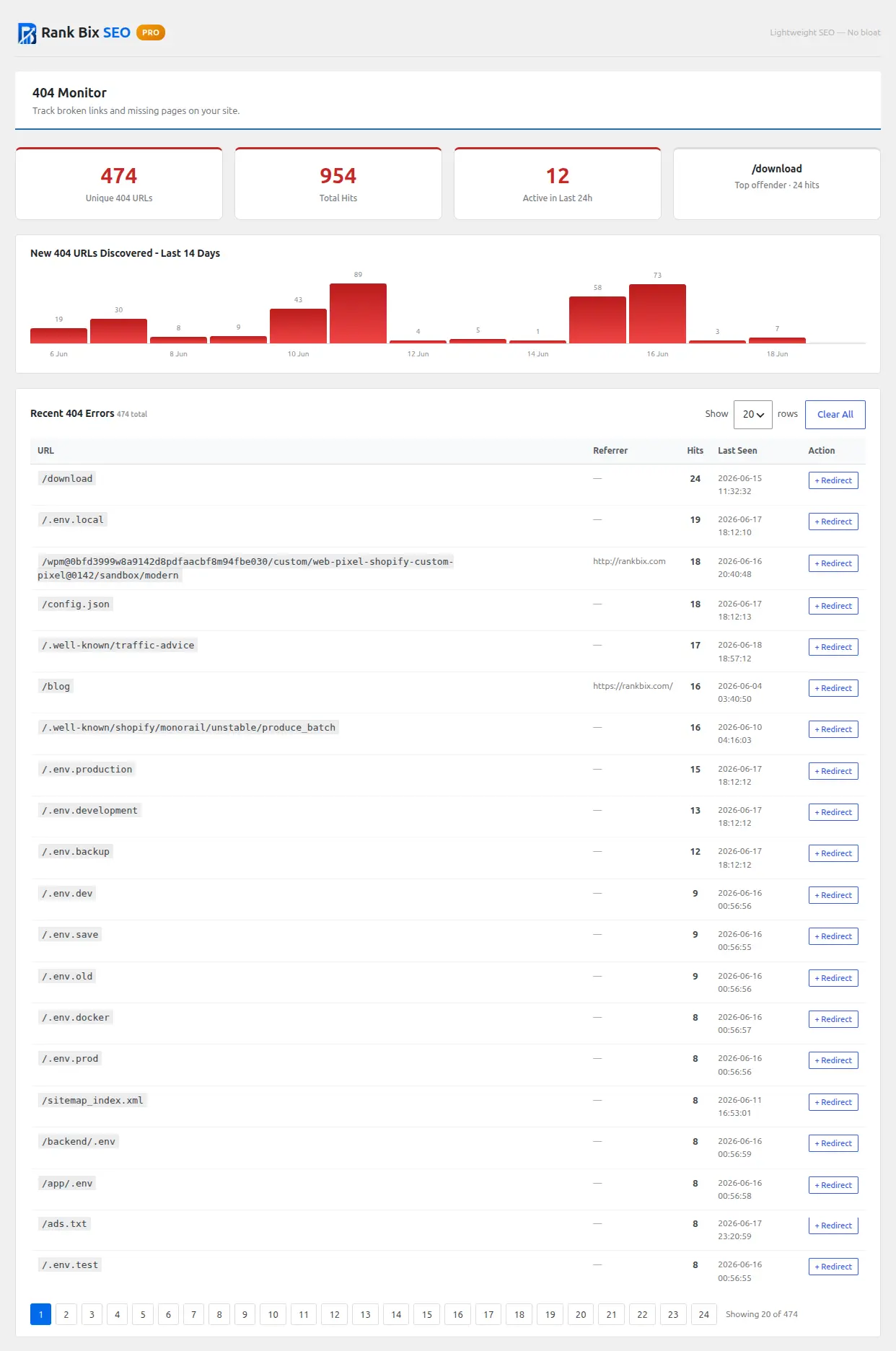Viewport: 896px width, 1351px height.
Task: Add redirect for /config.json
Action: pos(833,606)
